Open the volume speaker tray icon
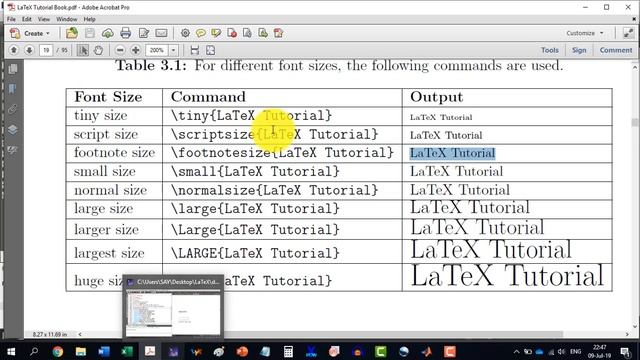This screenshot has height=360, width=640. 561,351
